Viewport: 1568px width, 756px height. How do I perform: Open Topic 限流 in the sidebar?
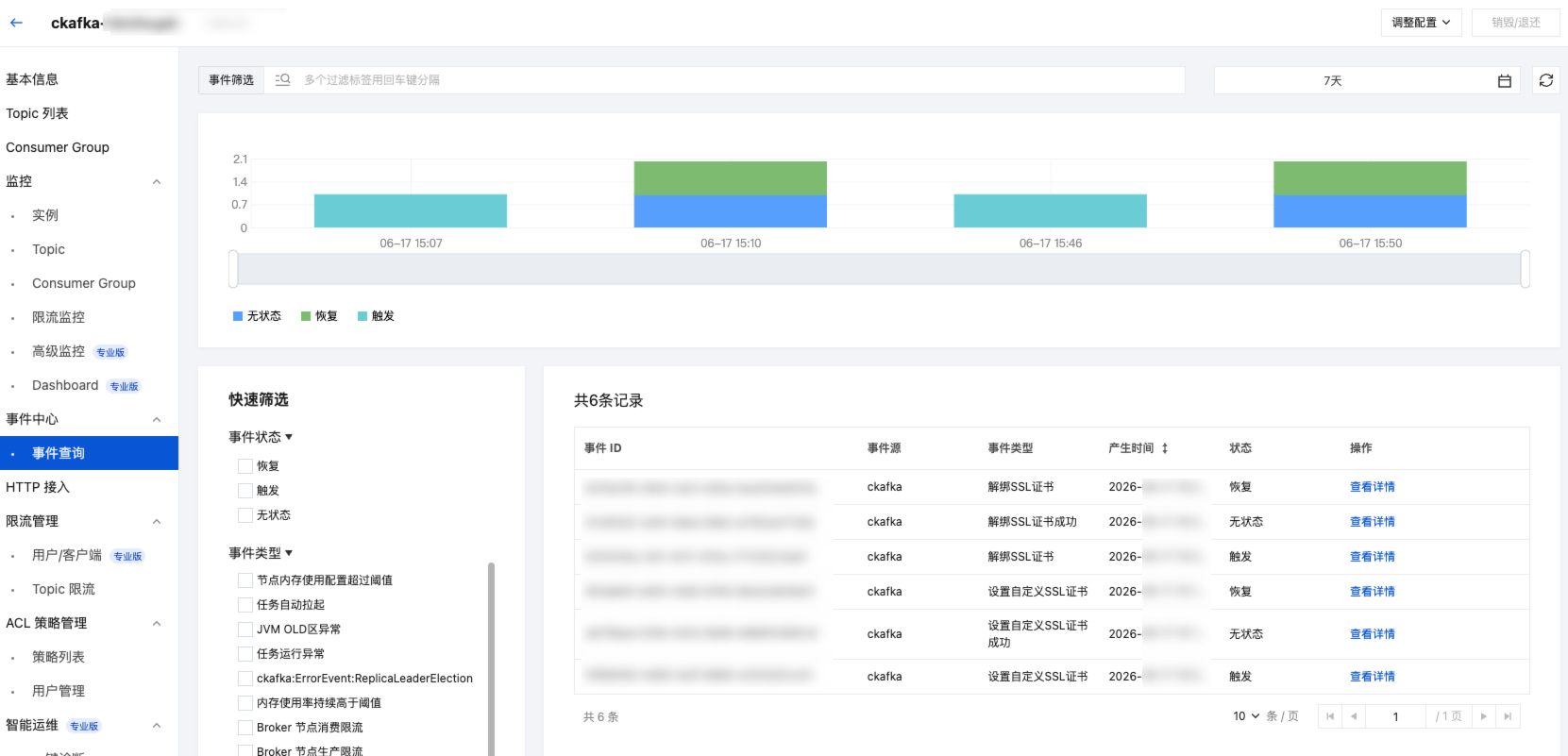point(63,589)
